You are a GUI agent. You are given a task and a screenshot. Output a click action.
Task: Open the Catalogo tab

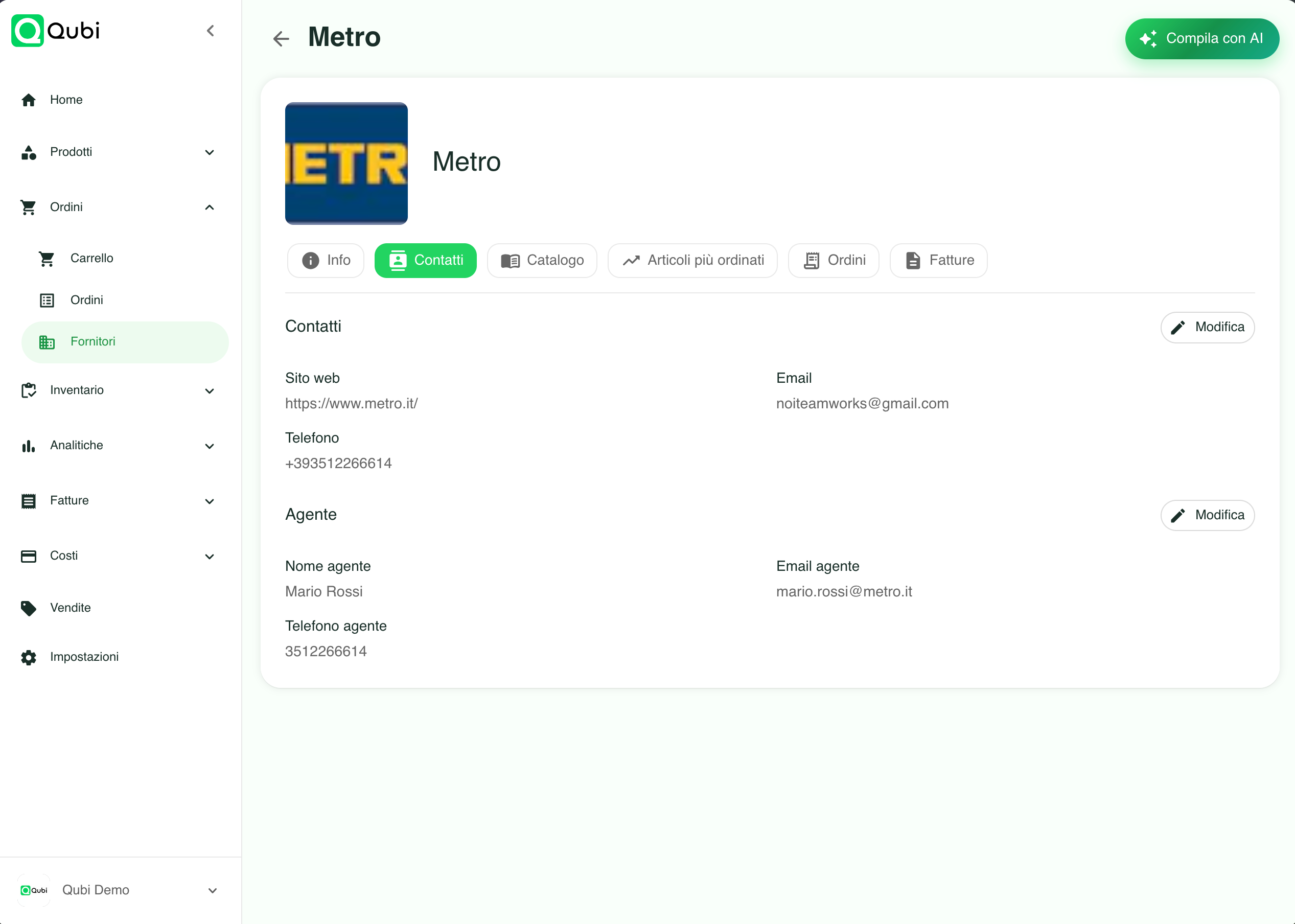click(542, 261)
